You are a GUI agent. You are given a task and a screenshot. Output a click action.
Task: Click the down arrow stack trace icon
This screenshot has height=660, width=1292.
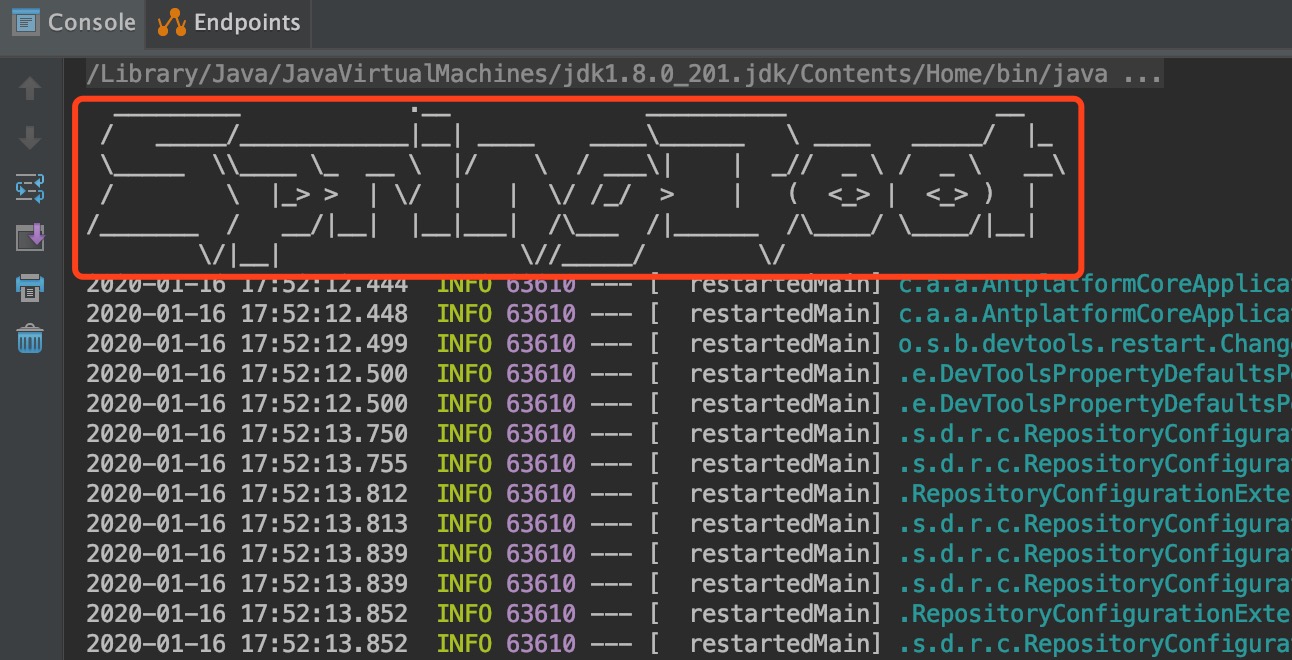[30, 138]
